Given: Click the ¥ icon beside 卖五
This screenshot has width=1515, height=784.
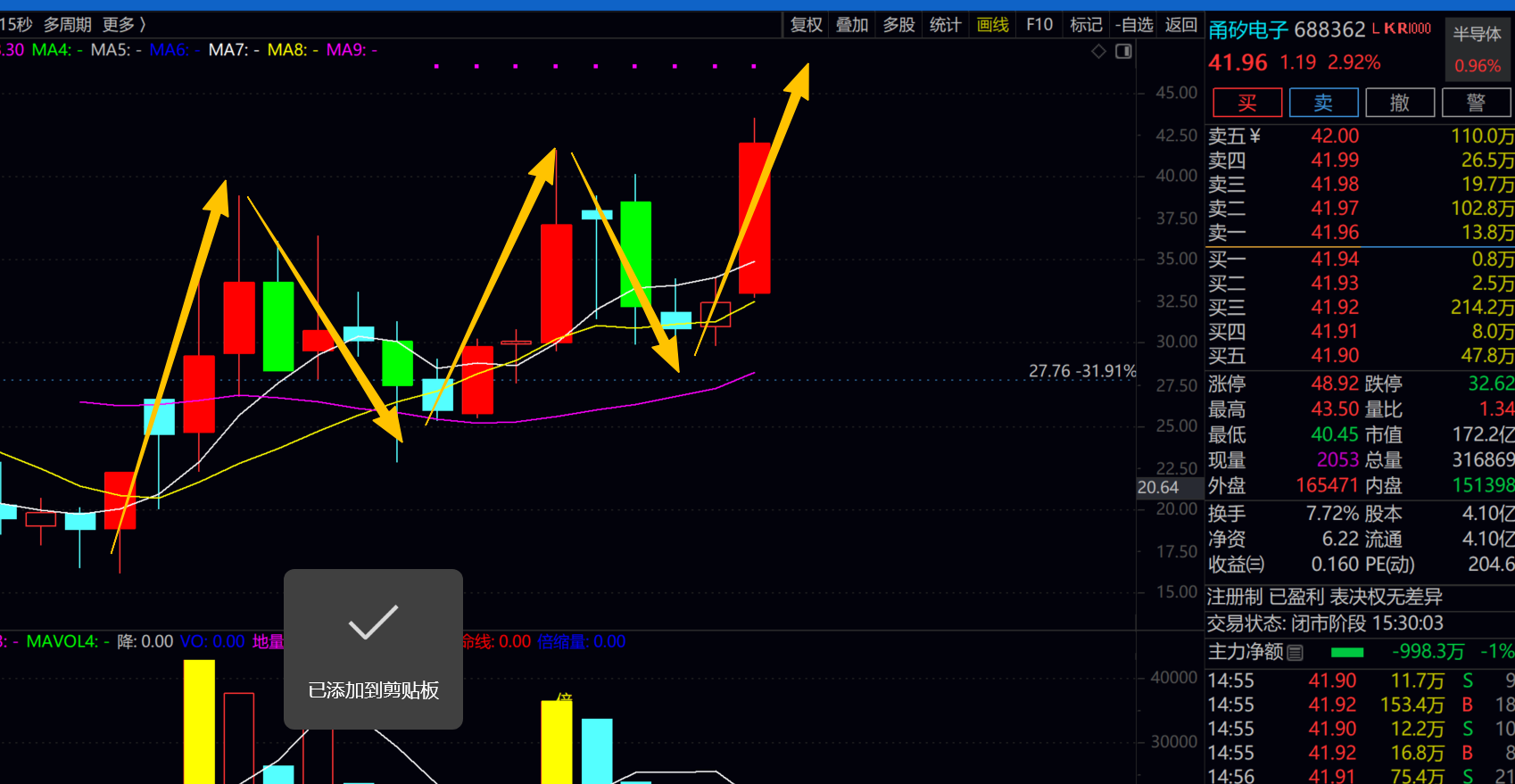Looking at the screenshot, I should point(1255,136).
